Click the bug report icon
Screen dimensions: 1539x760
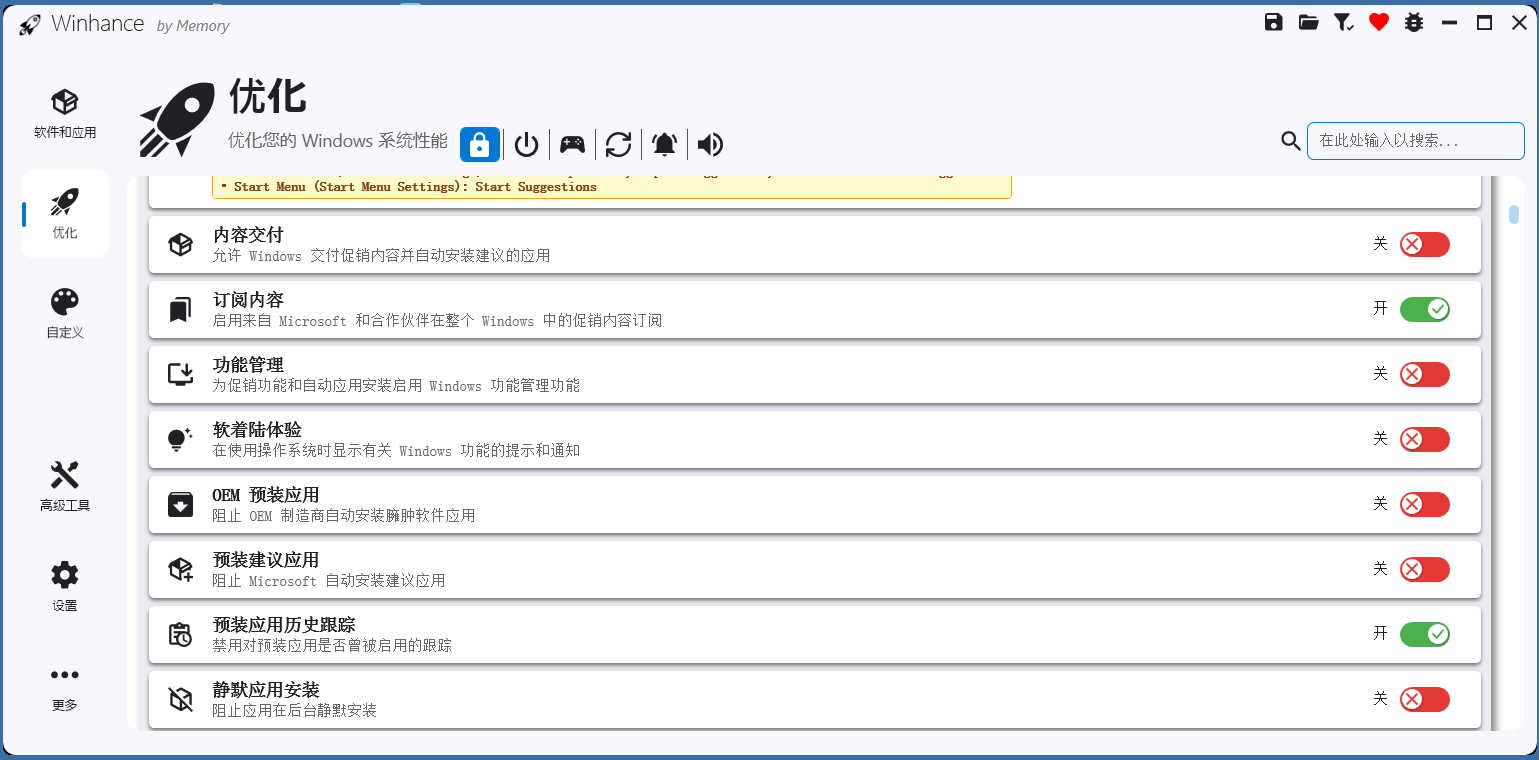pyautogui.click(x=1414, y=22)
